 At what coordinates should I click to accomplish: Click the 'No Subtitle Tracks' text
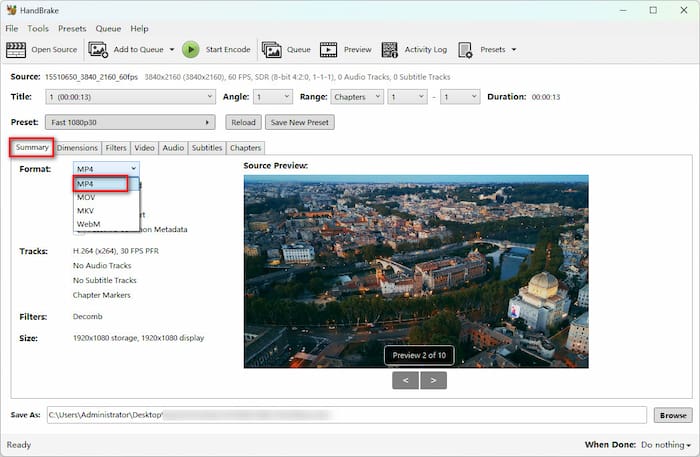(104, 280)
